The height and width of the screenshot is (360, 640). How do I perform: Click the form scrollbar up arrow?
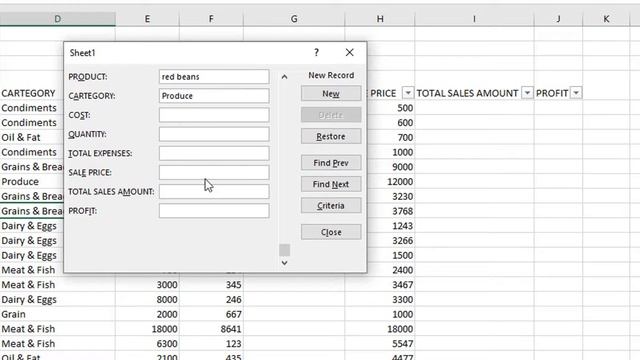tap(284, 77)
